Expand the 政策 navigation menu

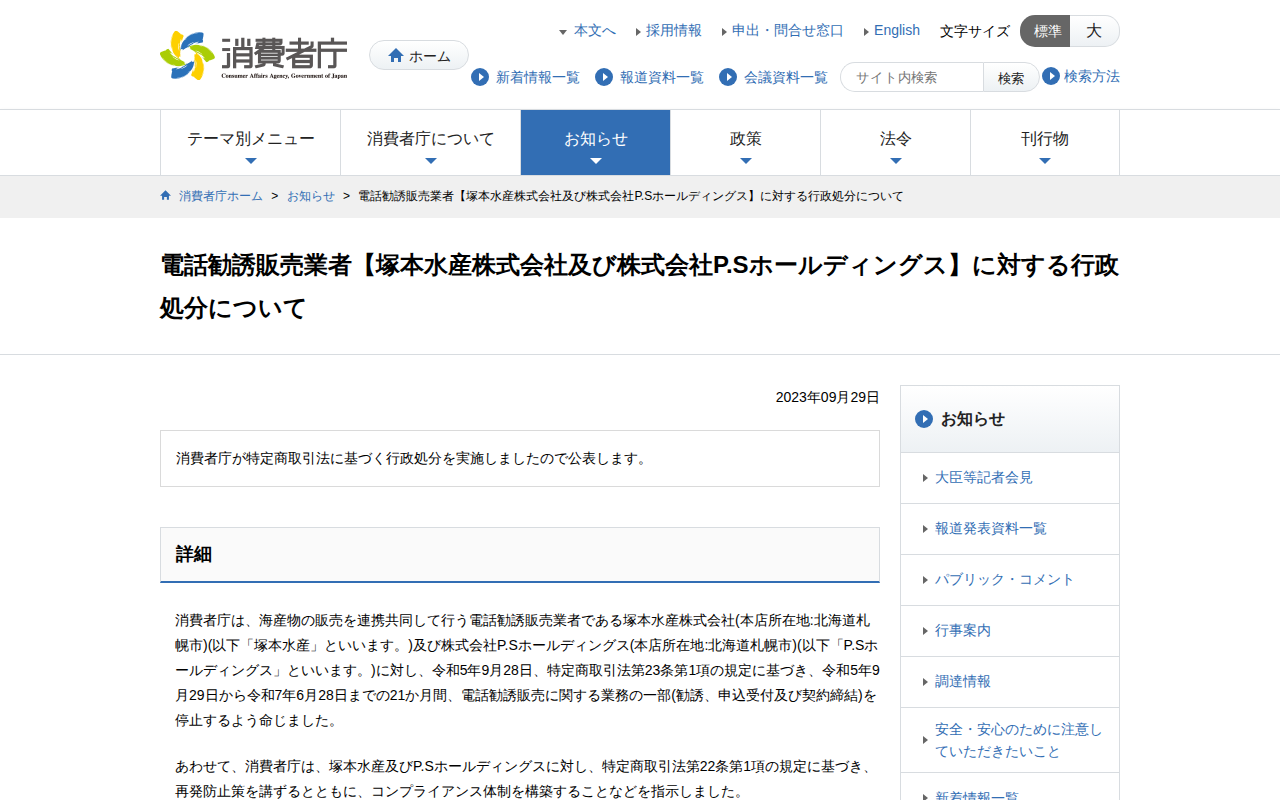[x=746, y=143]
